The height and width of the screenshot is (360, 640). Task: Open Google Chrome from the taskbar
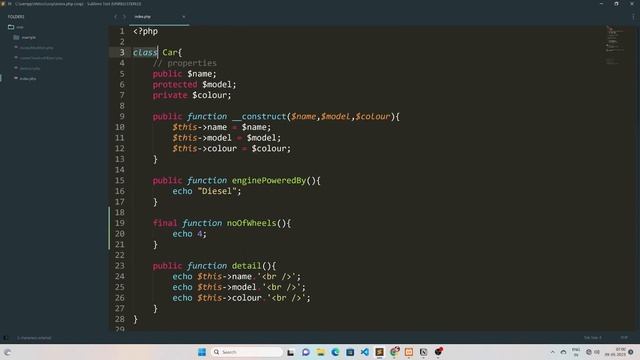click(394, 352)
